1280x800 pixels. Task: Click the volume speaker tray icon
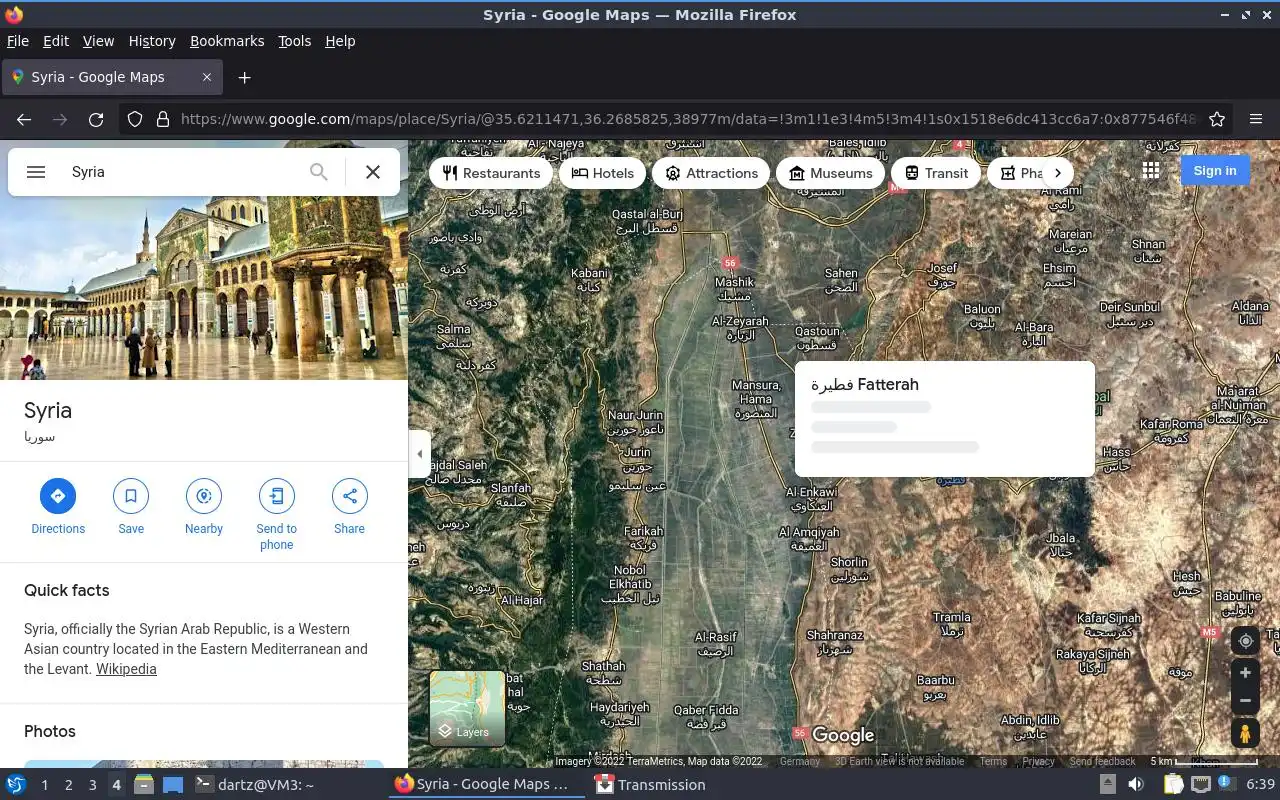point(1136,785)
